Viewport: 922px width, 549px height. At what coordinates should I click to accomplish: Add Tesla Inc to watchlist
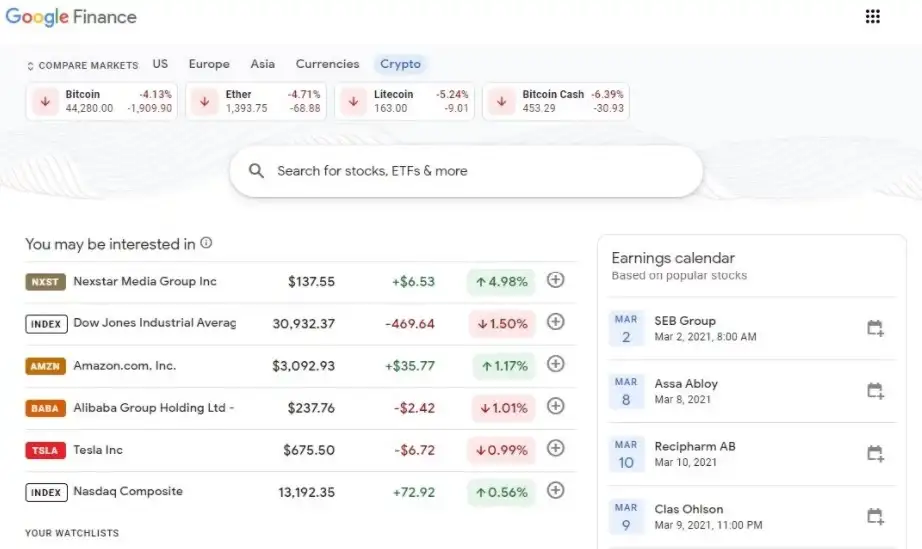click(556, 448)
